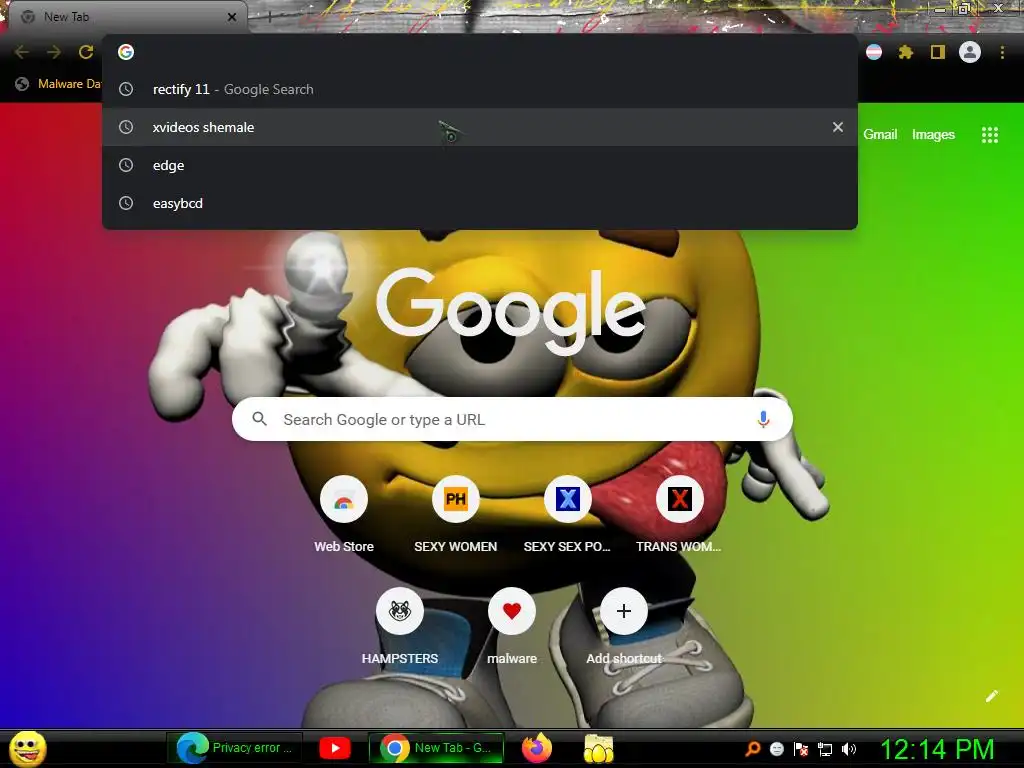This screenshot has width=1024, height=768.
Task: Select the 'easybcd' history suggestion
Action: click(x=480, y=203)
